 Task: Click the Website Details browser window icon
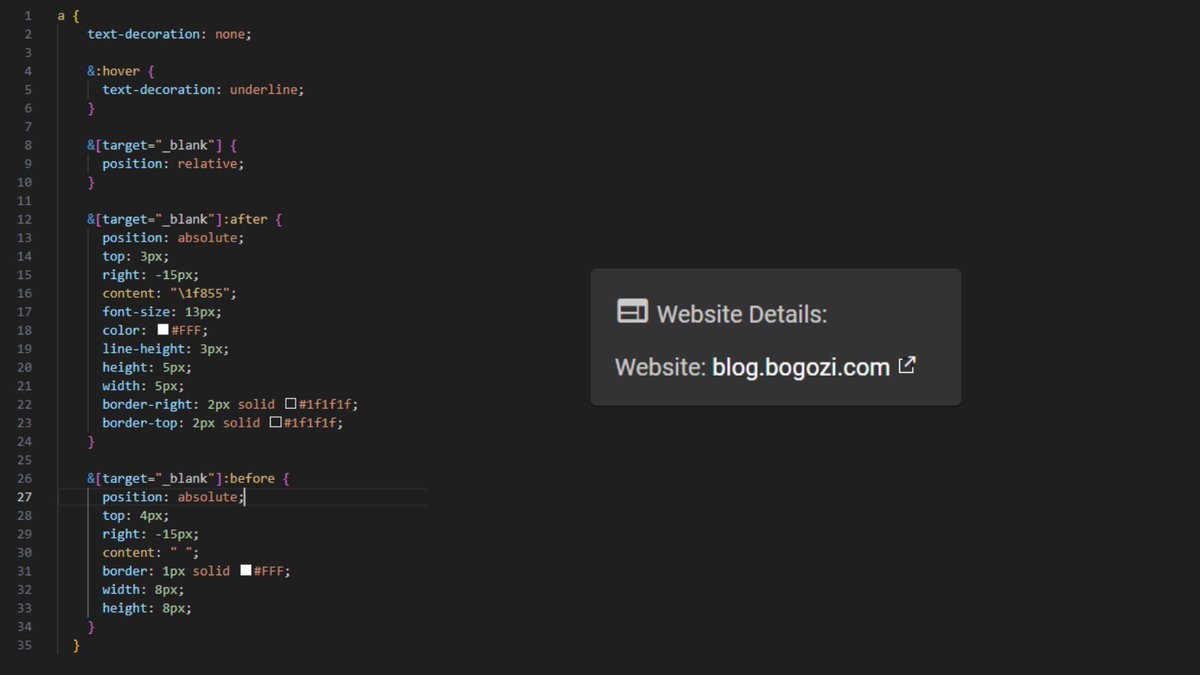pos(631,311)
